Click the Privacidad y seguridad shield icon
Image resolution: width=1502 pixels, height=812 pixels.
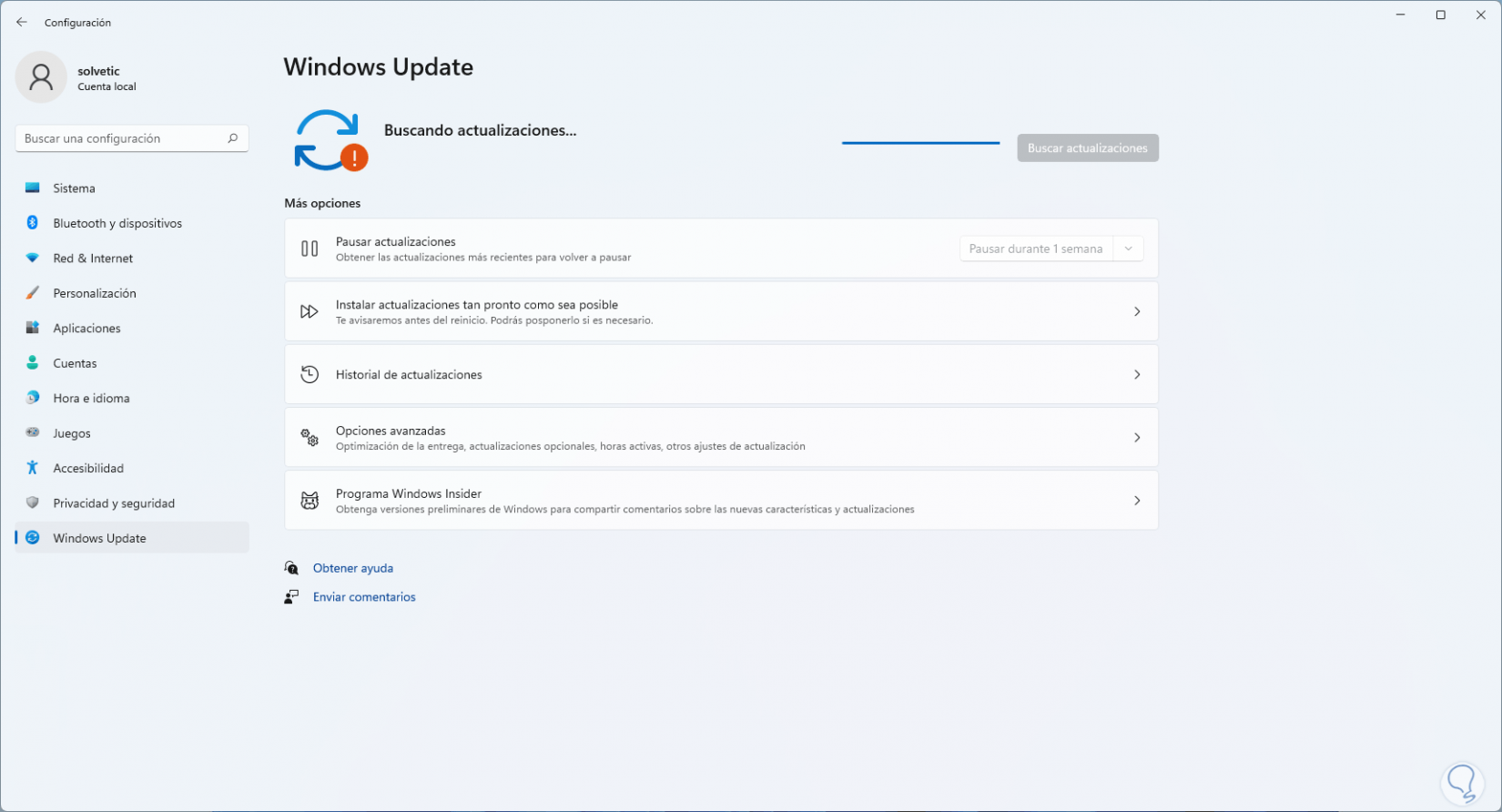coord(33,503)
